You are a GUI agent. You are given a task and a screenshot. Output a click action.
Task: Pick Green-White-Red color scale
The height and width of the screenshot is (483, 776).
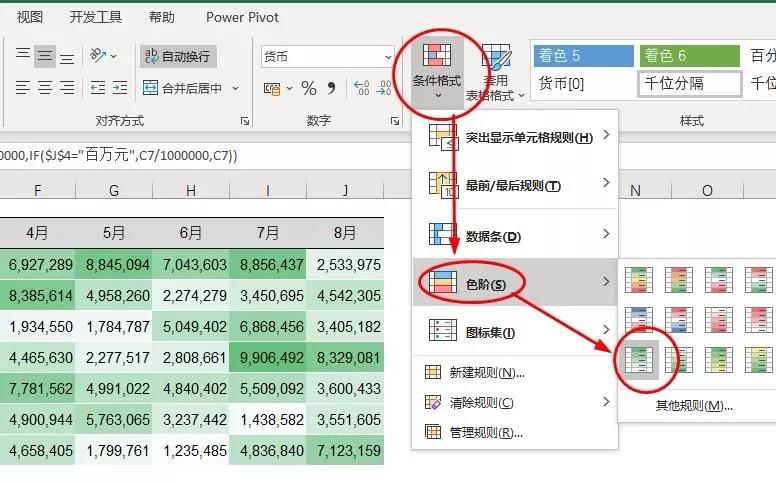(719, 280)
